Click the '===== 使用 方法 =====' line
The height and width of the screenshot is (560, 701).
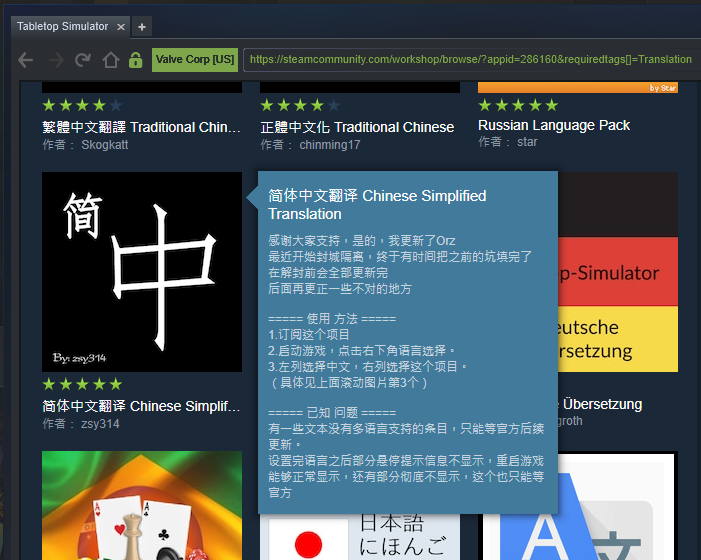332,319
